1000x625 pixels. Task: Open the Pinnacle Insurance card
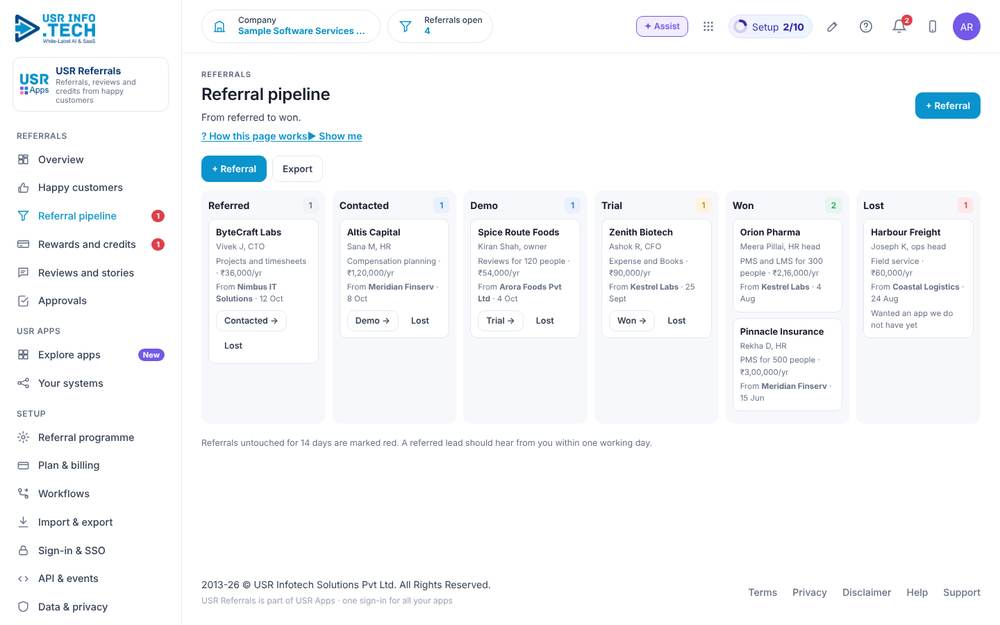[787, 365]
